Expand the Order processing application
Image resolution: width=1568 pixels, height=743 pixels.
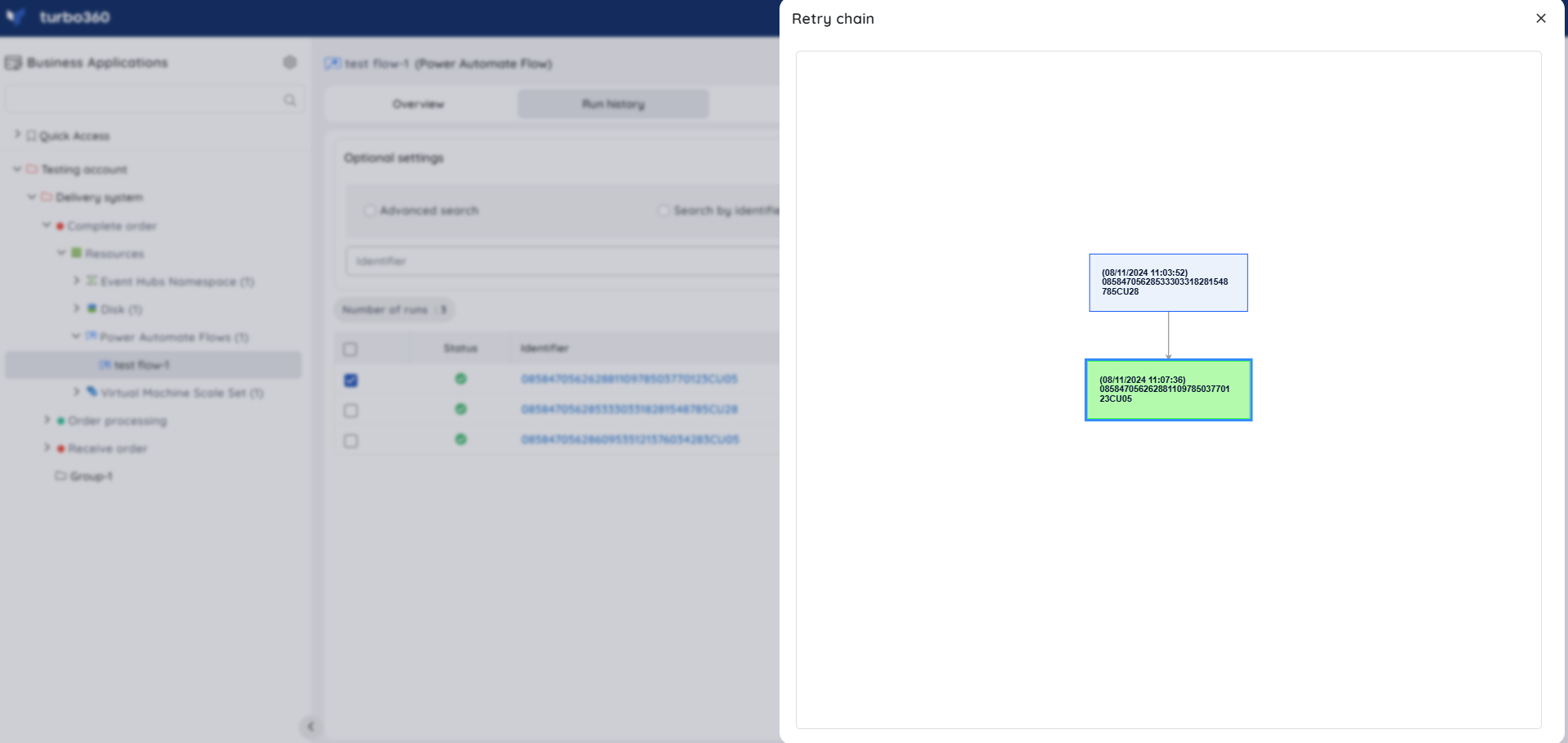pyautogui.click(x=47, y=419)
